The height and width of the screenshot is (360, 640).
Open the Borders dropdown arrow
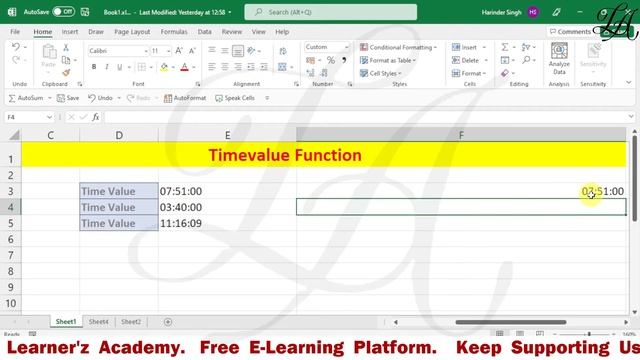coord(151,67)
